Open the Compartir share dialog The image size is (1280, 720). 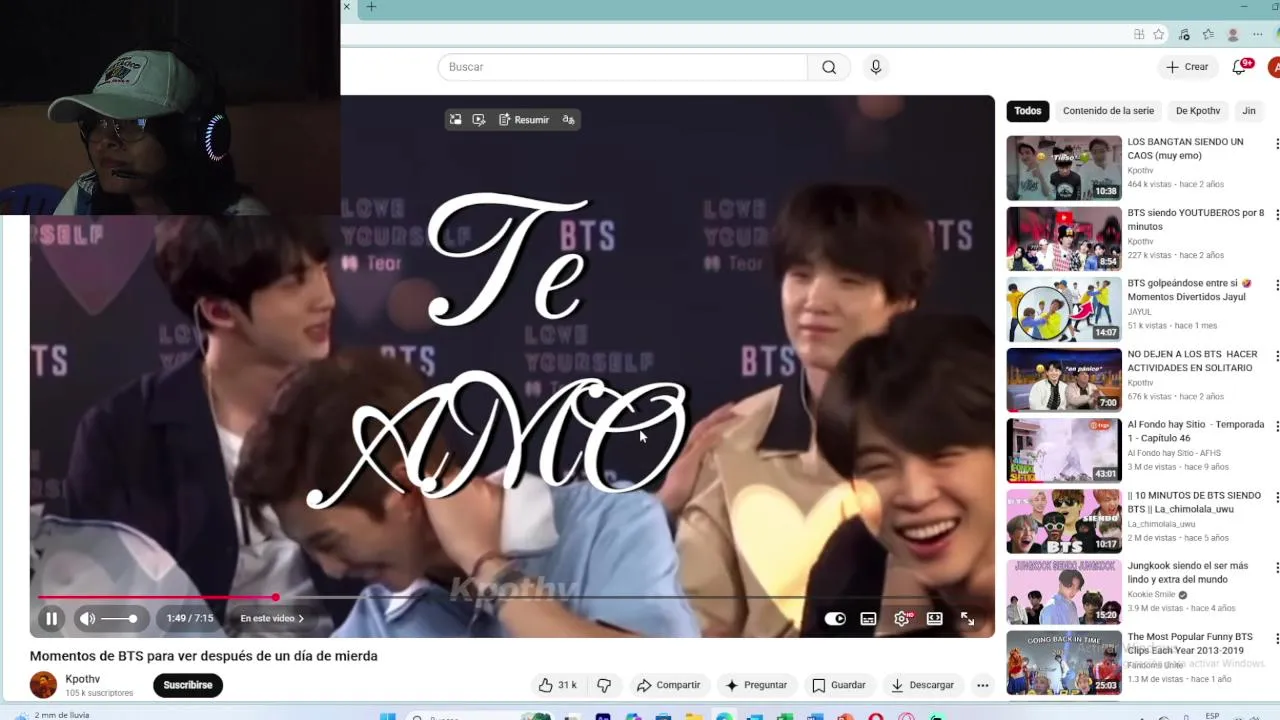point(668,685)
